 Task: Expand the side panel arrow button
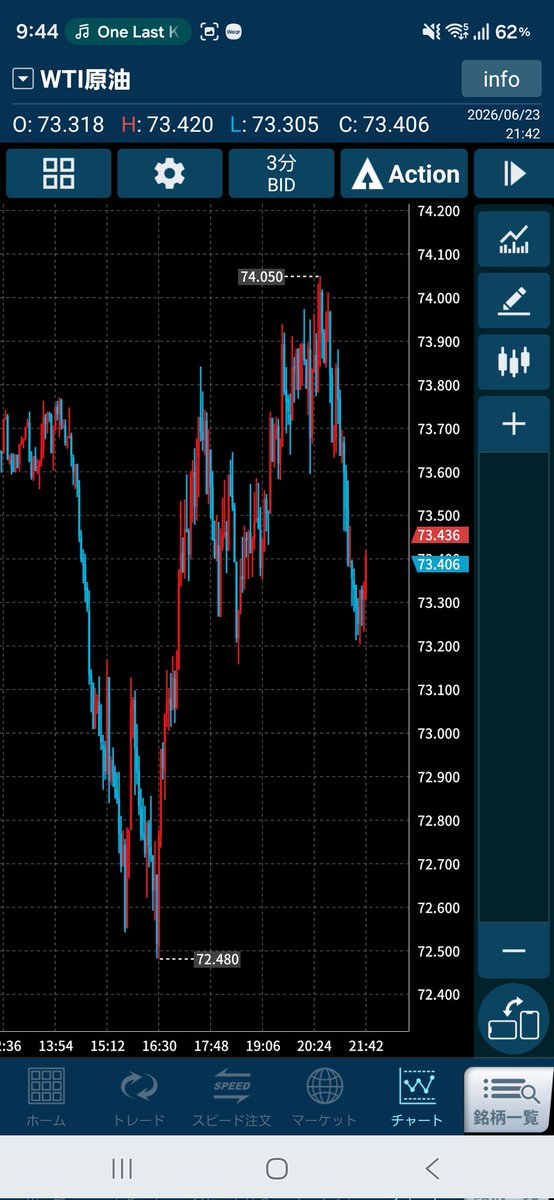(514, 174)
